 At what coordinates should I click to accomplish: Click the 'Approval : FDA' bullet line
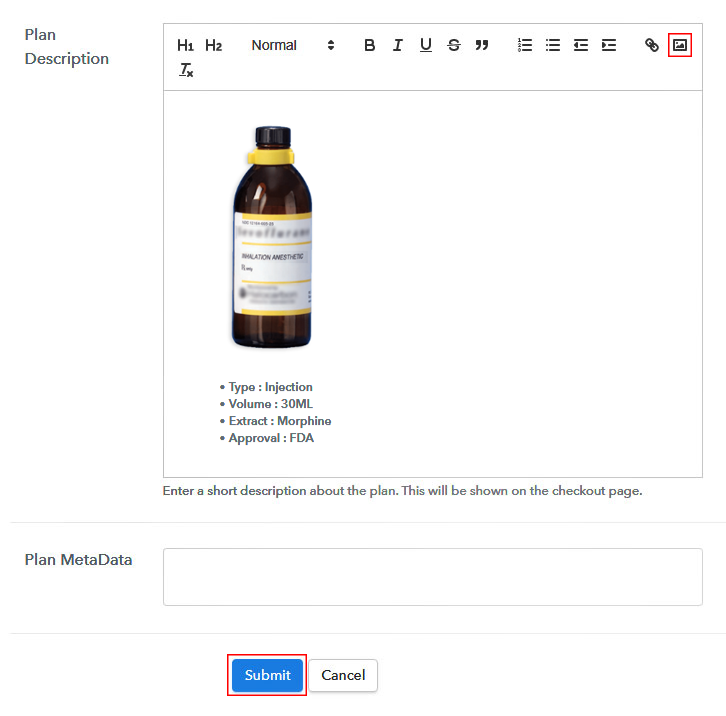271,438
